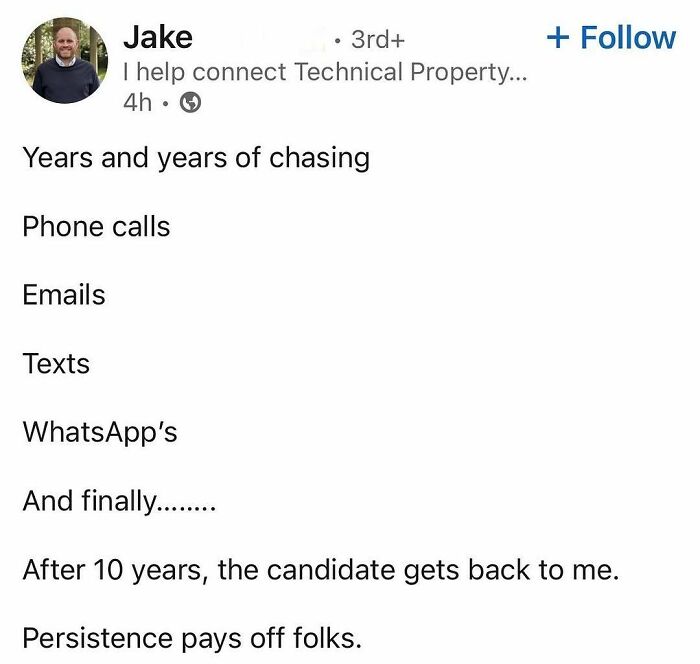This screenshot has height=664, width=700.
Task: Follow Jake using the Follow button
Action: coord(611,37)
